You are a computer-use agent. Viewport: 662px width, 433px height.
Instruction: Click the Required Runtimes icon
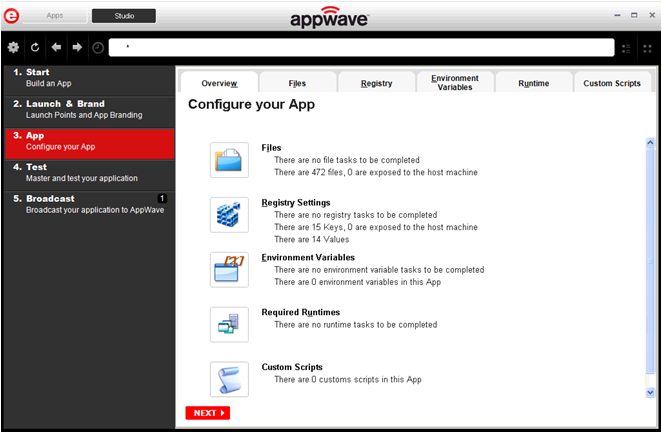[x=229, y=325]
